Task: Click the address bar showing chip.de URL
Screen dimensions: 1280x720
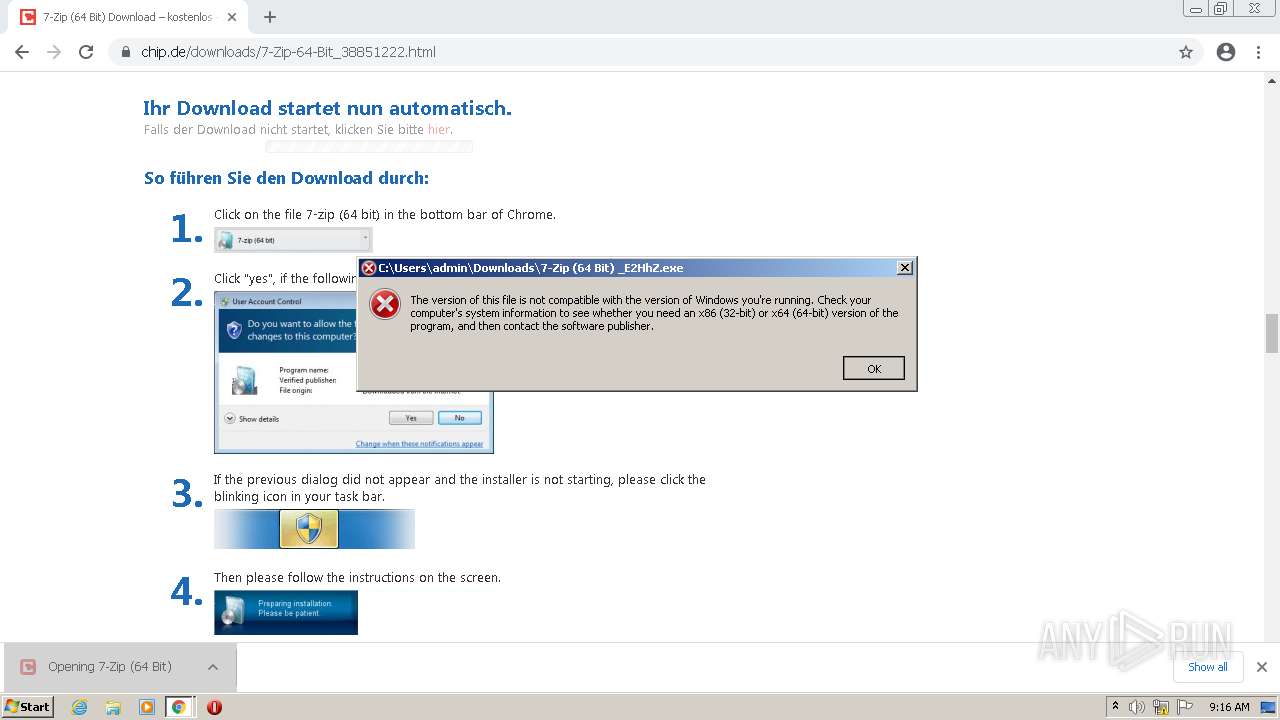Action: (640, 52)
